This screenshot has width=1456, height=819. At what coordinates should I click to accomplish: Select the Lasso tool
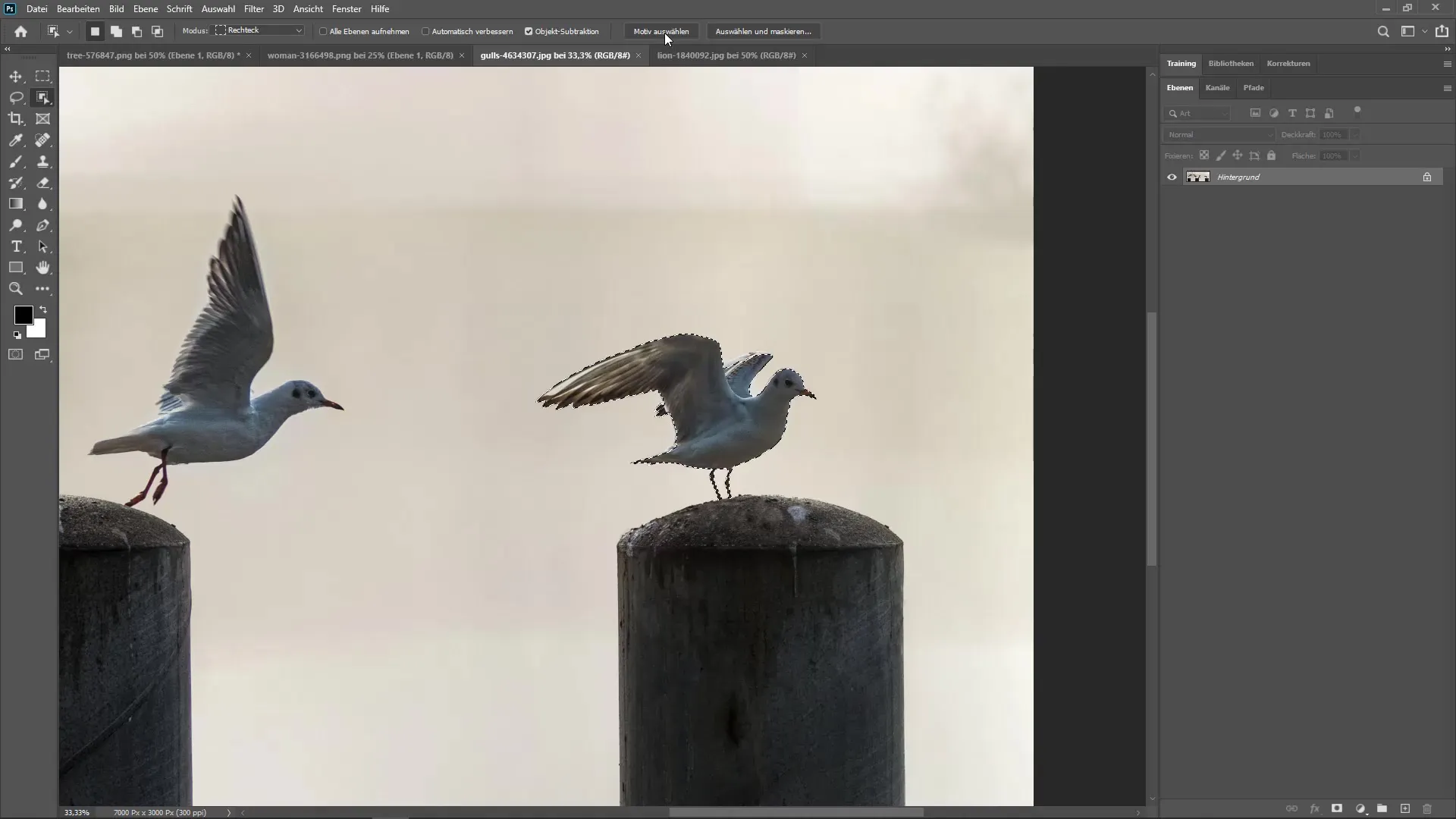16,98
